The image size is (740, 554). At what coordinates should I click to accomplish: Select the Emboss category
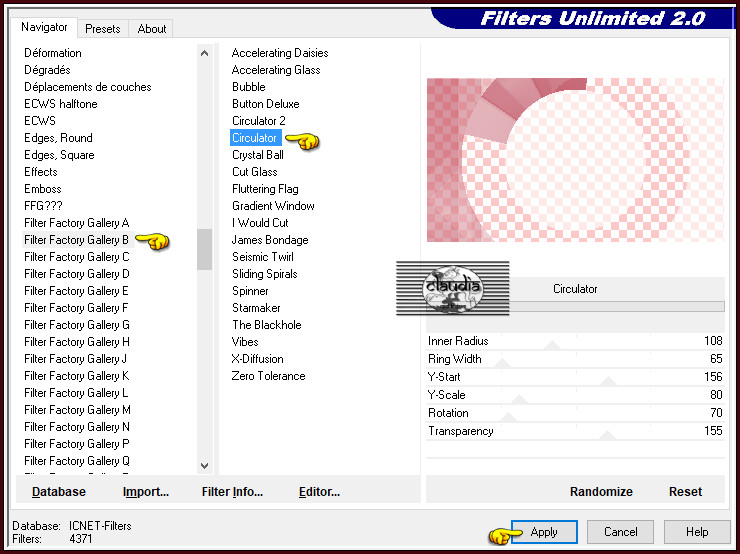(x=43, y=189)
